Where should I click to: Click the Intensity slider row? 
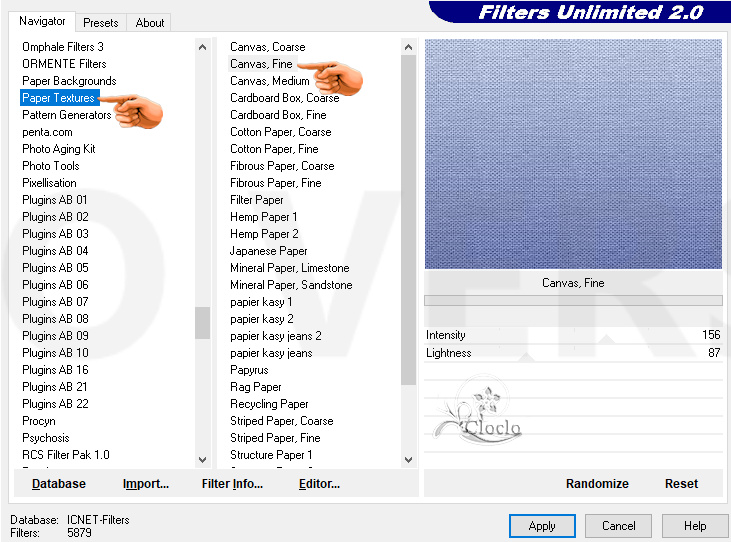click(x=572, y=335)
